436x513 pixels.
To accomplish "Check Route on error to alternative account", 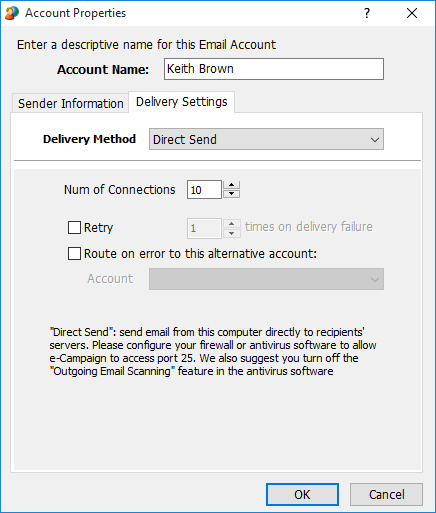I will click(x=74, y=253).
